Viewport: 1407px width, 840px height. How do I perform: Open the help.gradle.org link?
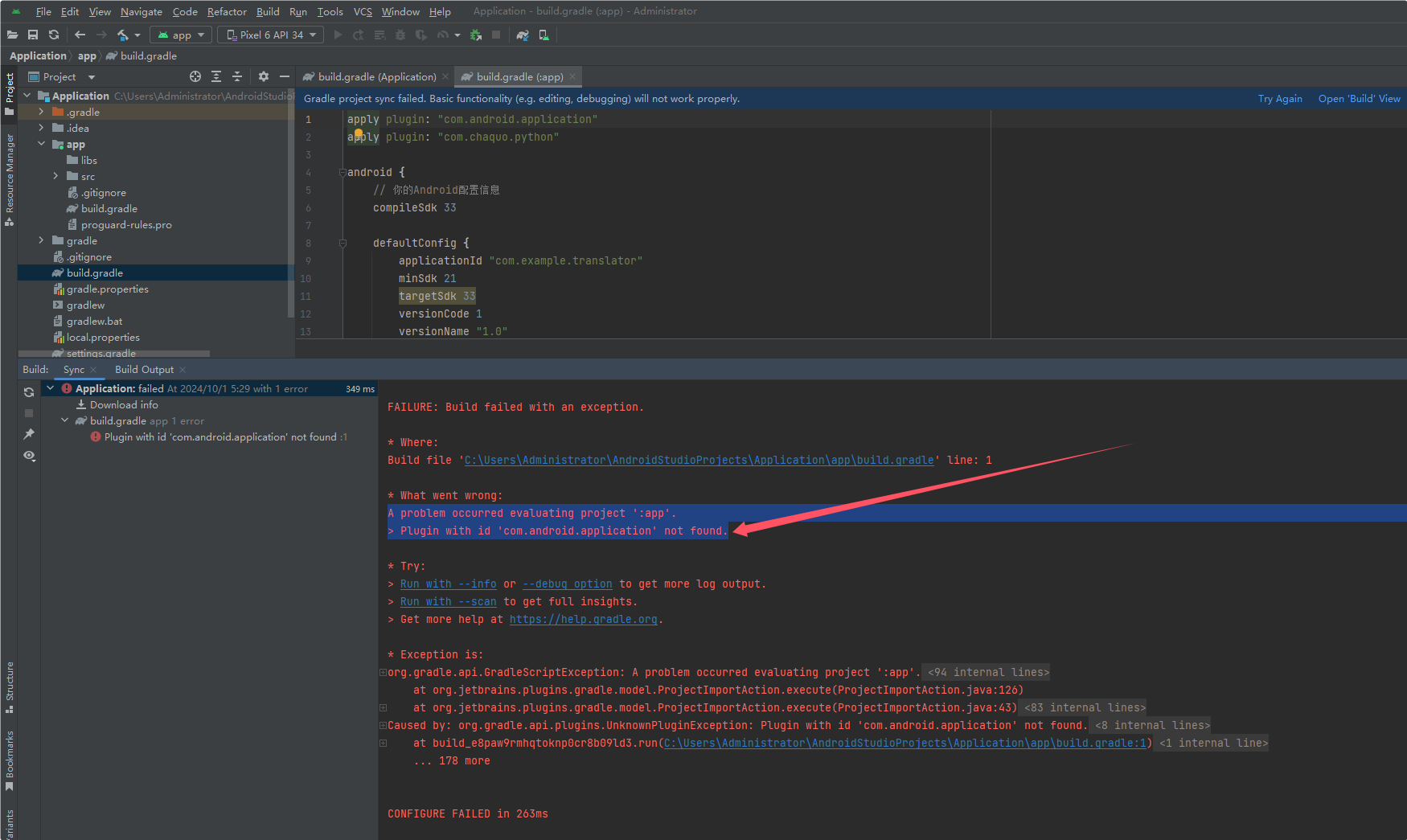(x=585, y=619)
